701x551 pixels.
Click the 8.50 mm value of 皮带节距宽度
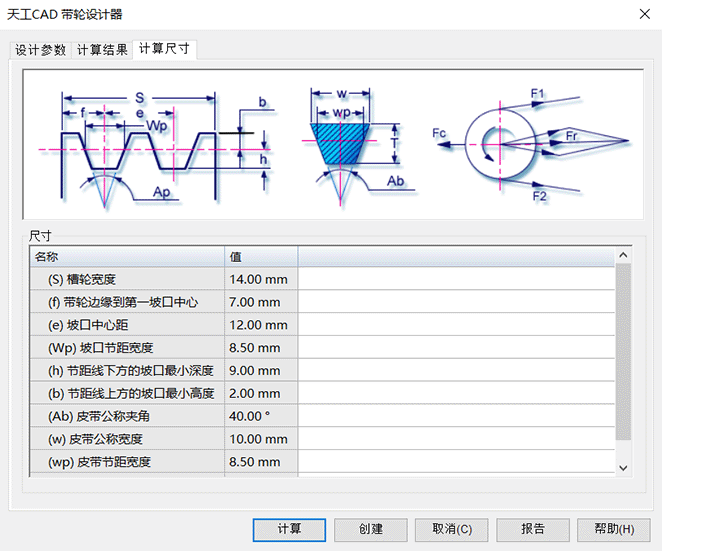(255, 462)
